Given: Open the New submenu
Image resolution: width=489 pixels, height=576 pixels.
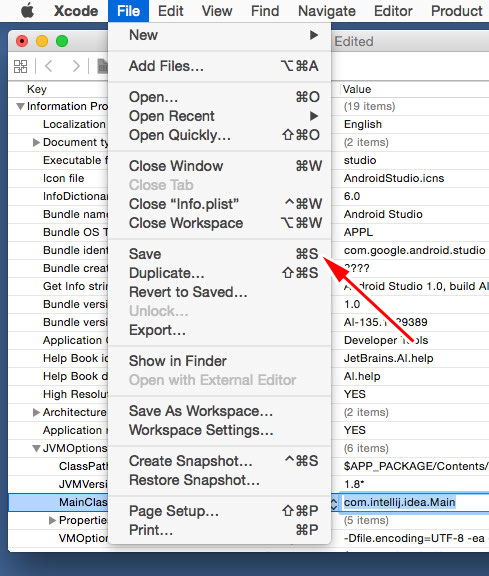Looking at the screenshot, I should coord(220,35).
